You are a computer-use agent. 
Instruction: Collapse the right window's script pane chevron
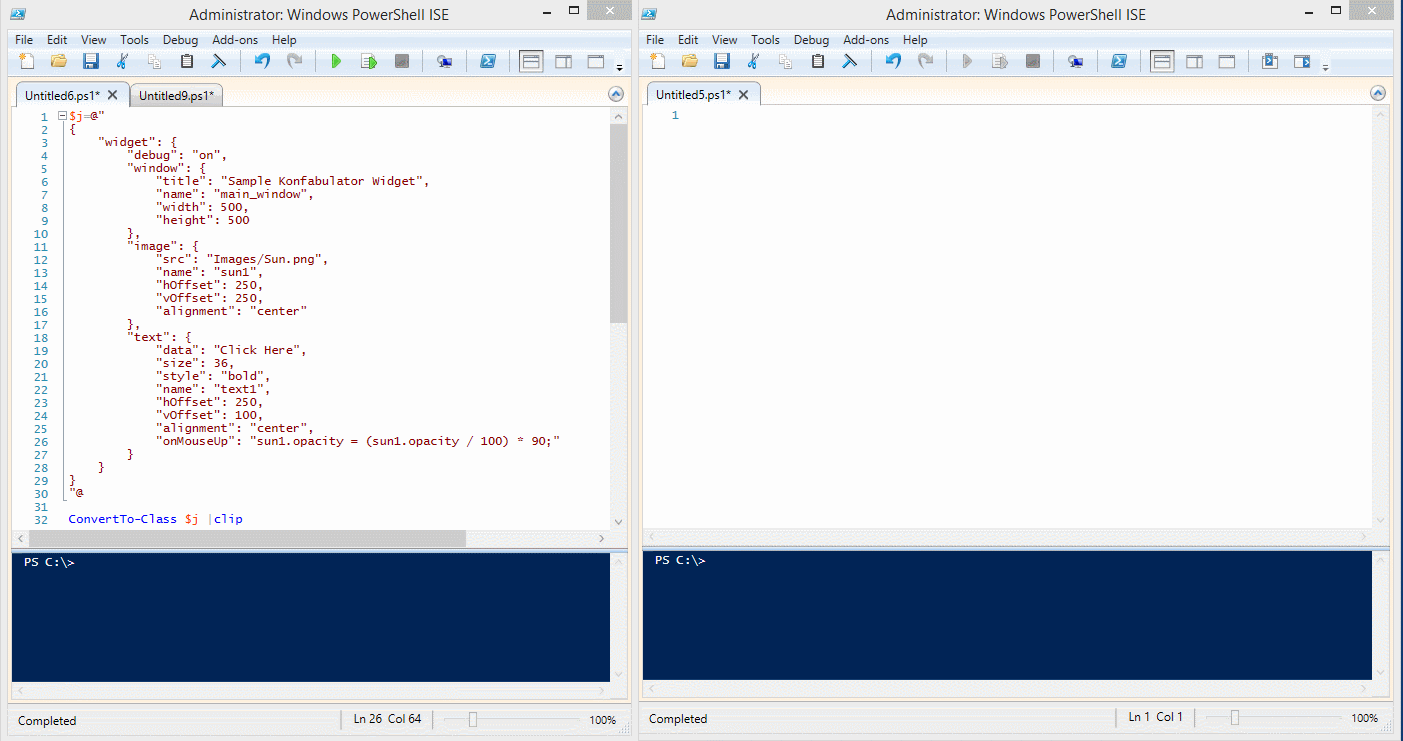[1378, 92]
